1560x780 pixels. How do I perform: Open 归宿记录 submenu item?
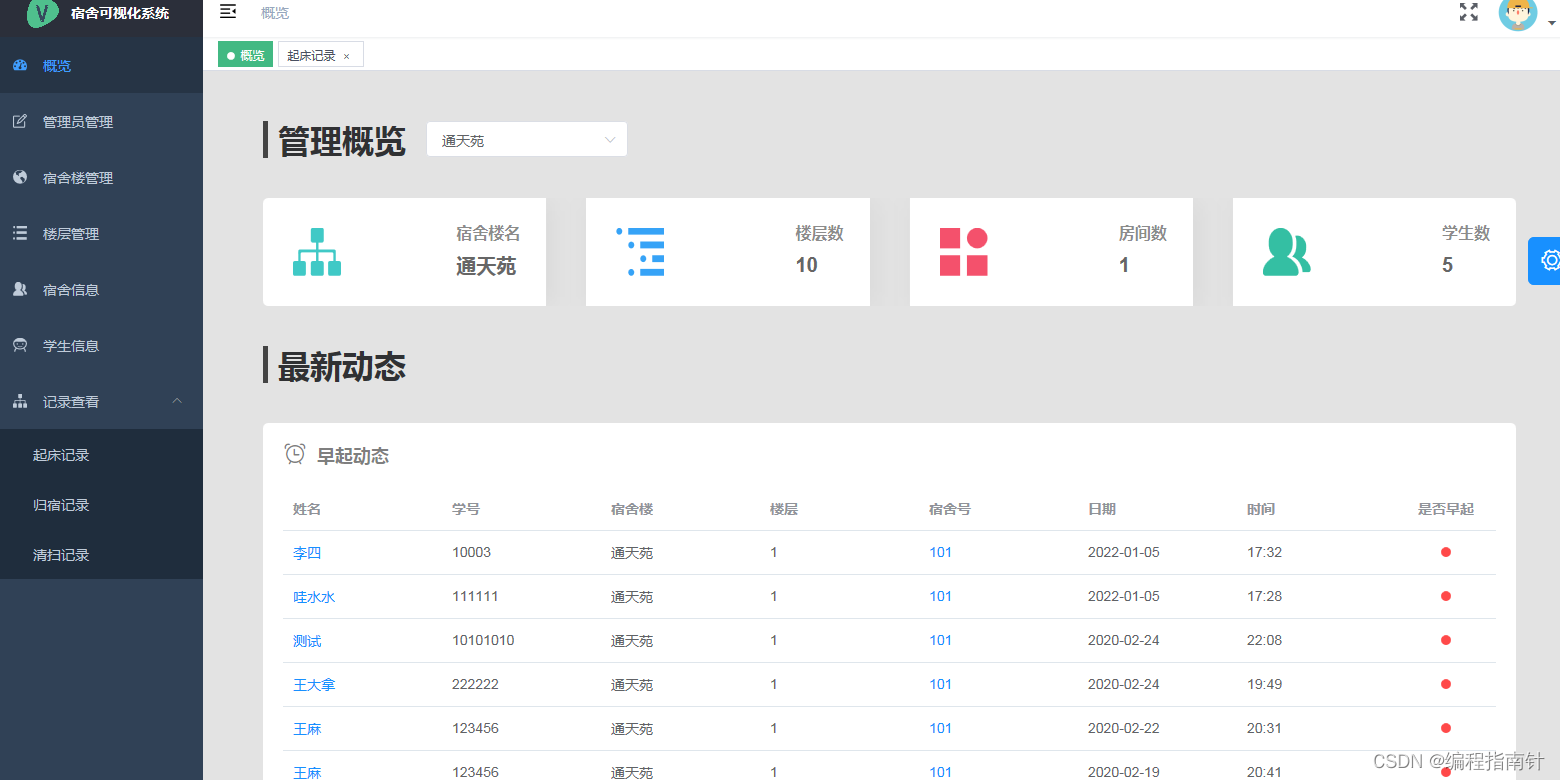click(101, 505)
